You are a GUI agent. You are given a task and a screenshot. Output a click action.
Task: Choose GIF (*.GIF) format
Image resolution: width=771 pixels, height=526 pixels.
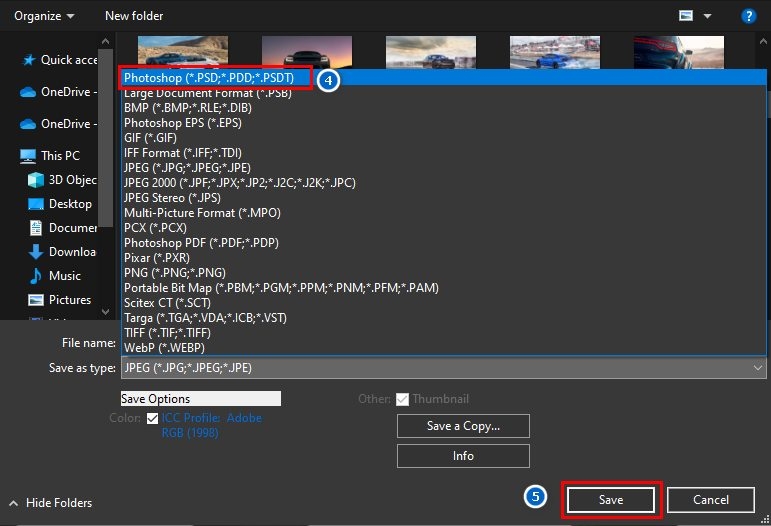tap(443, 138)
